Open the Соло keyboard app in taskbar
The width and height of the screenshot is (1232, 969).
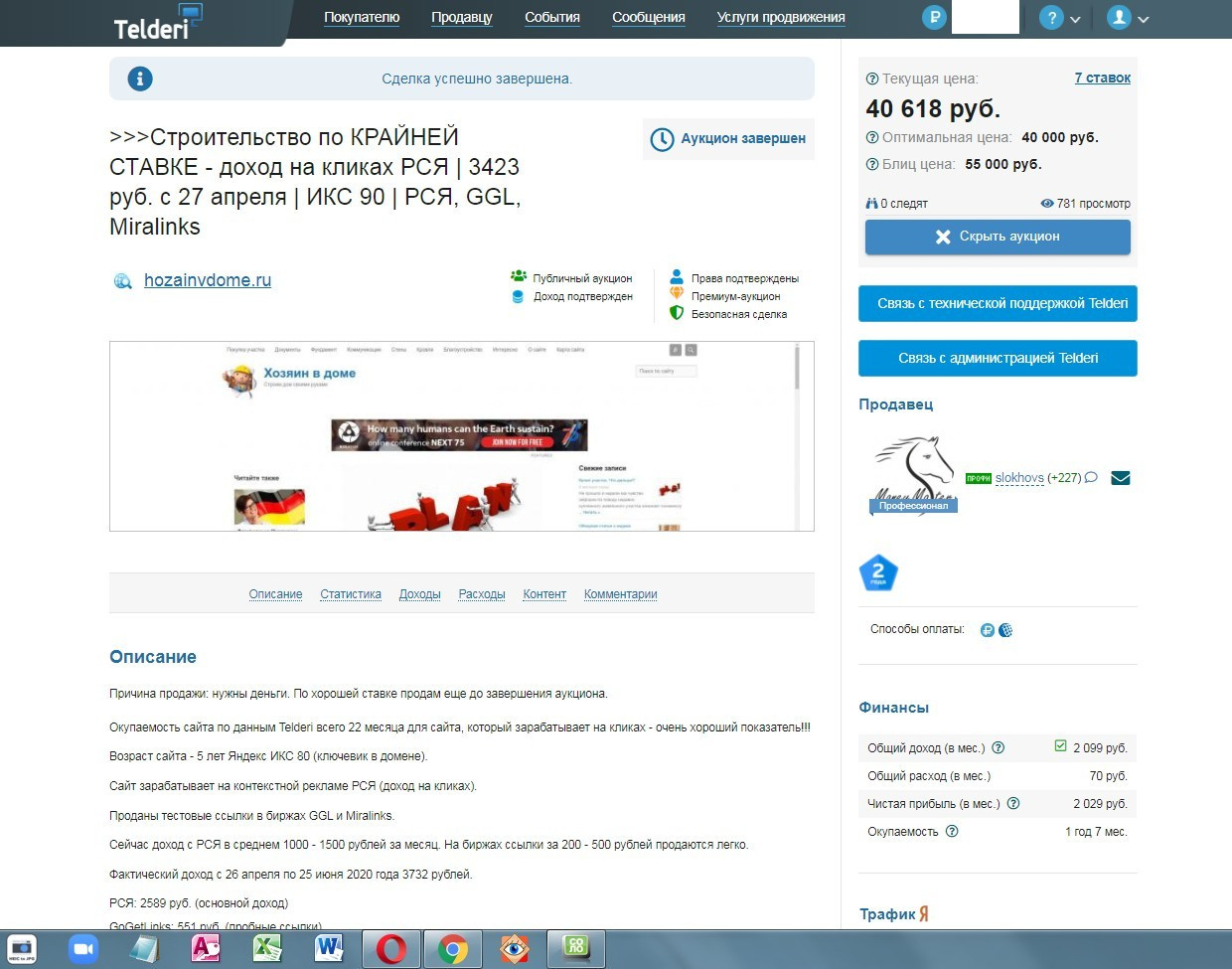pyautogui.click(x=576, y=949)
